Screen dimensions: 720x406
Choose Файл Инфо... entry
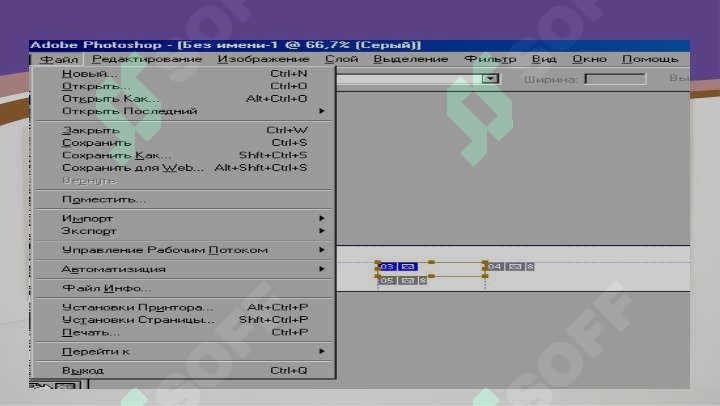click(x=184, y=288)
